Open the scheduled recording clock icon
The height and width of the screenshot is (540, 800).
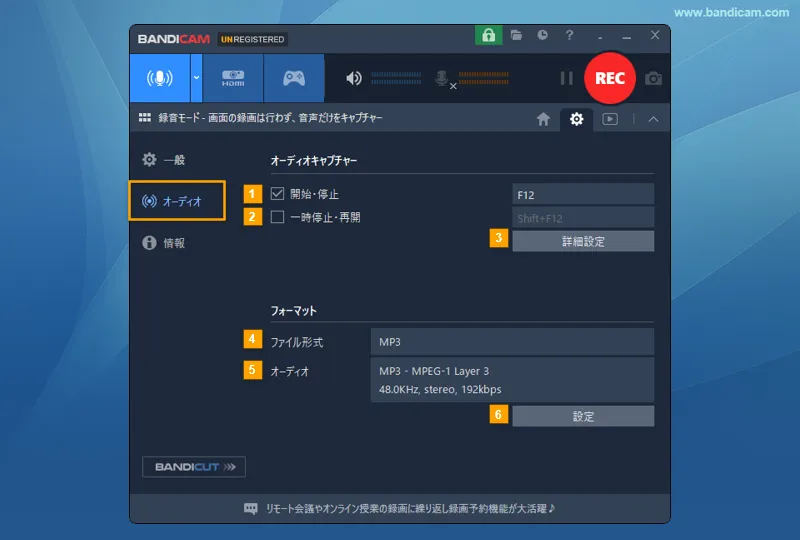coord(542,35)
